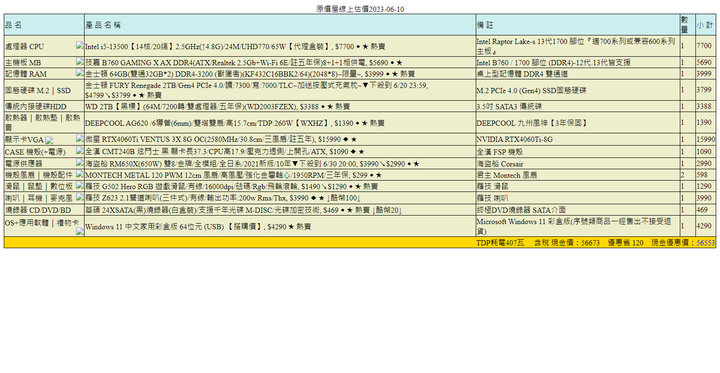Select the G502 Hero RGB mouse cell
Viewport: 720px width, 373px height.
click(x=280, y=186)
